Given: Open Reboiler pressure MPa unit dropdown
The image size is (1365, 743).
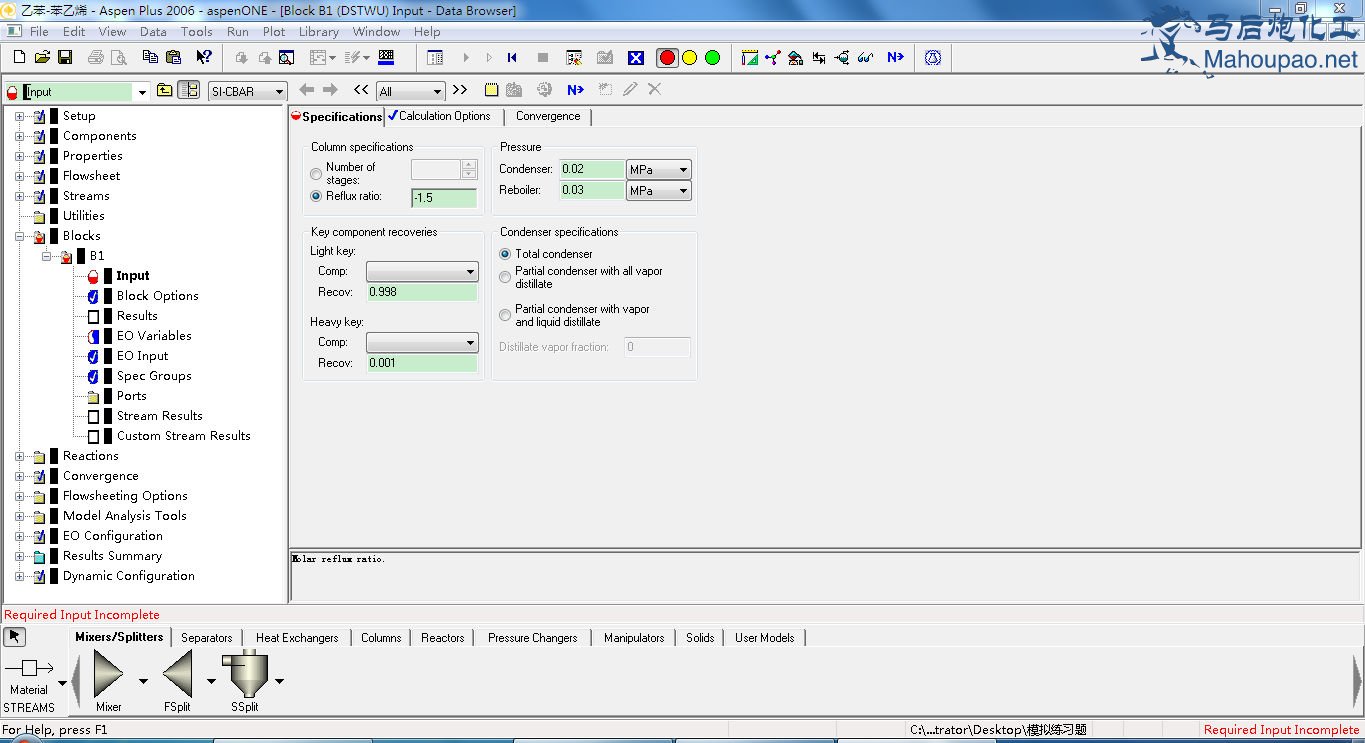Looking at the screenshot, I should pyautogui.click(x=683, y=191).
